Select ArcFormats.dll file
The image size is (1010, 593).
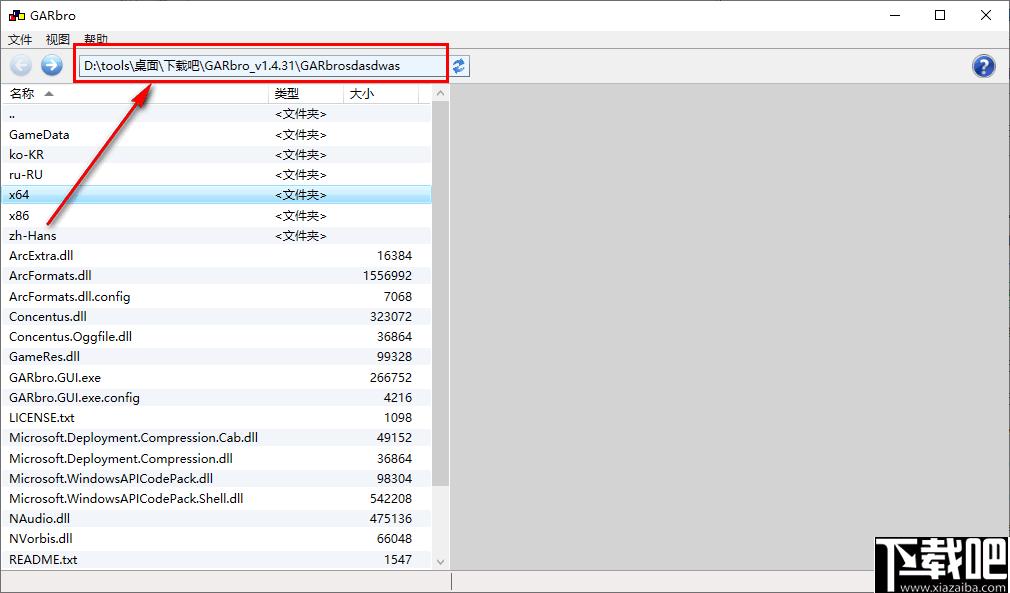click(215, 276)
